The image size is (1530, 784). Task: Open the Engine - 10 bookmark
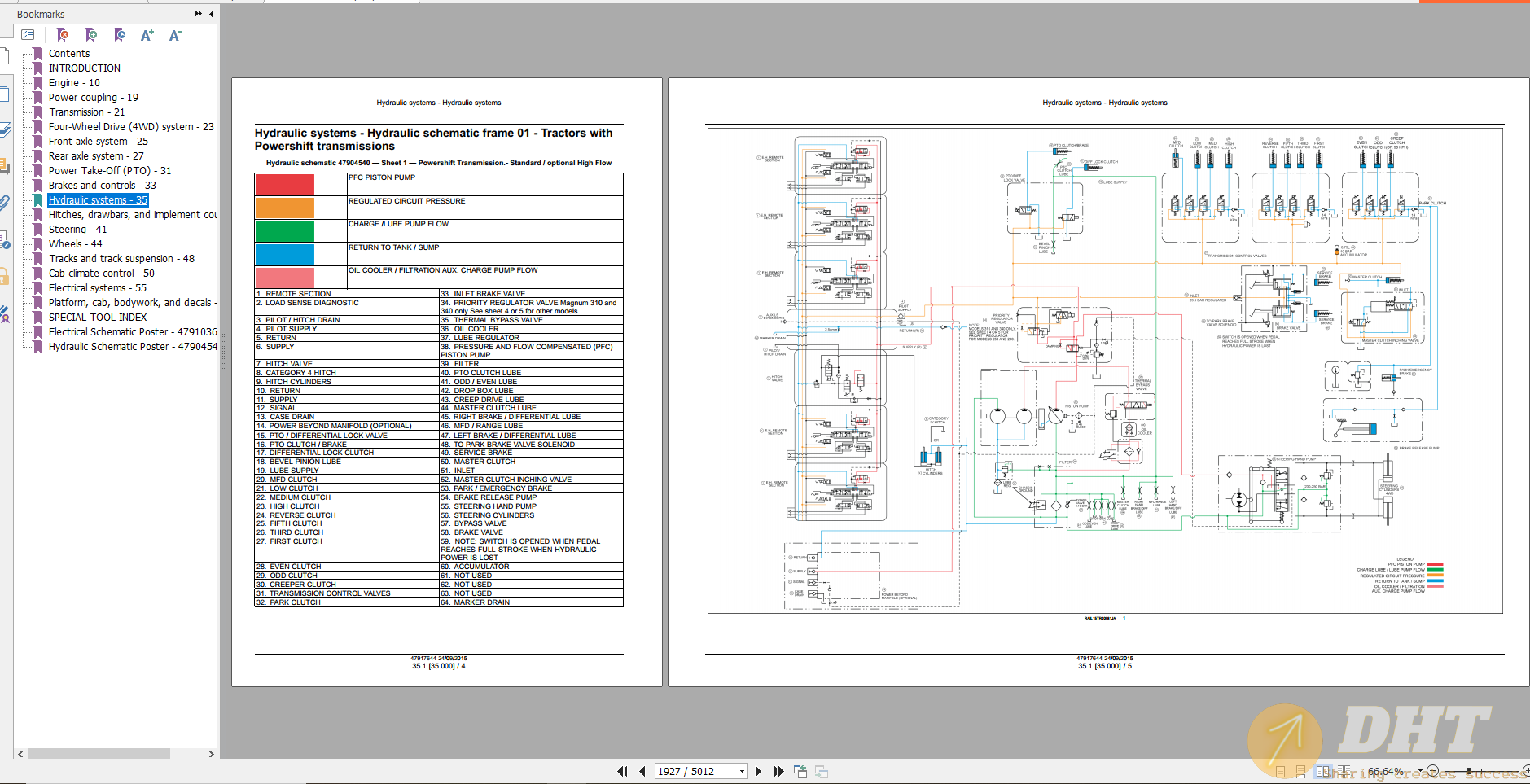point(74,83)
